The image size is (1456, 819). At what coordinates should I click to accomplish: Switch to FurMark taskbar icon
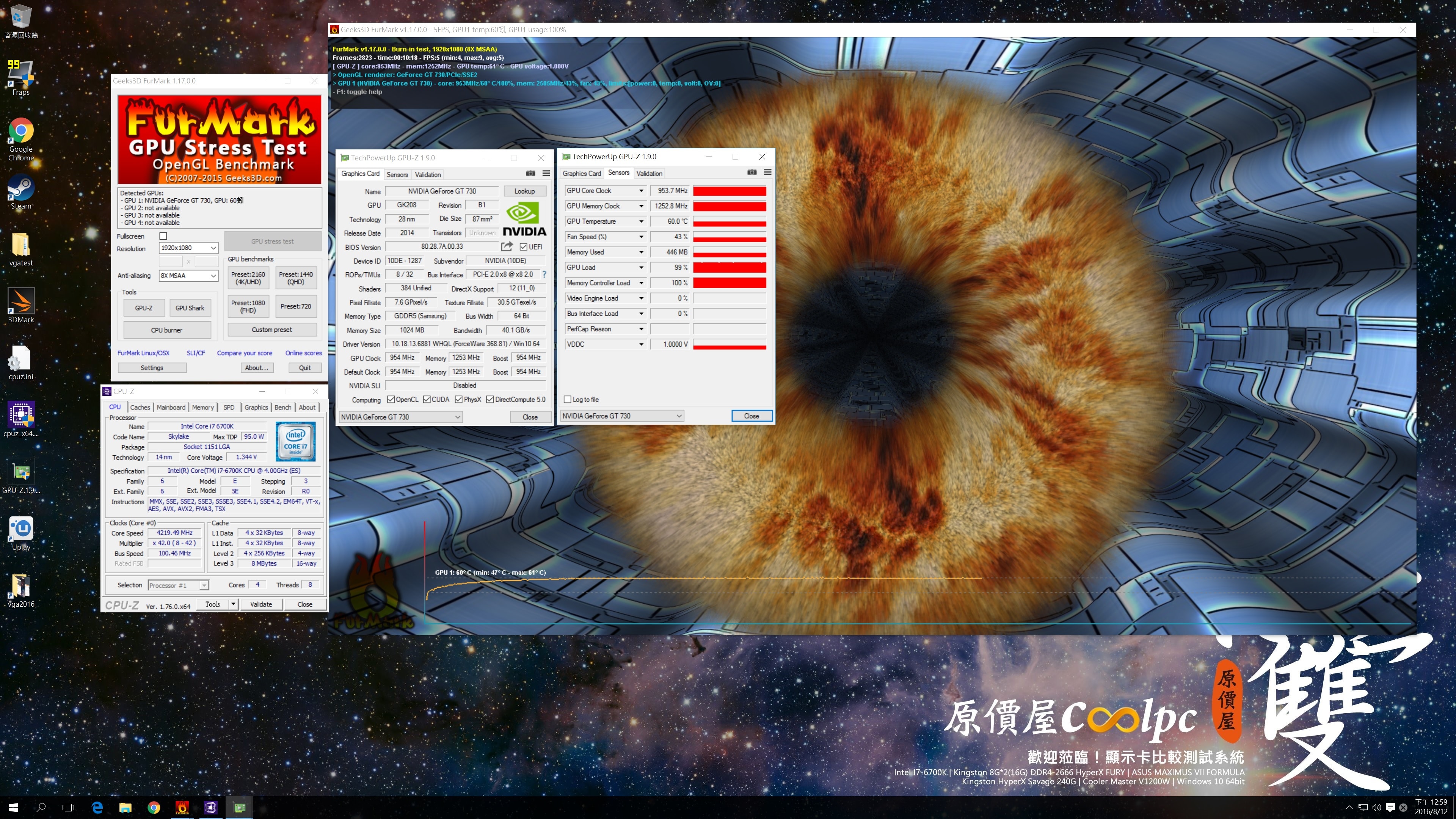point(182,807)
